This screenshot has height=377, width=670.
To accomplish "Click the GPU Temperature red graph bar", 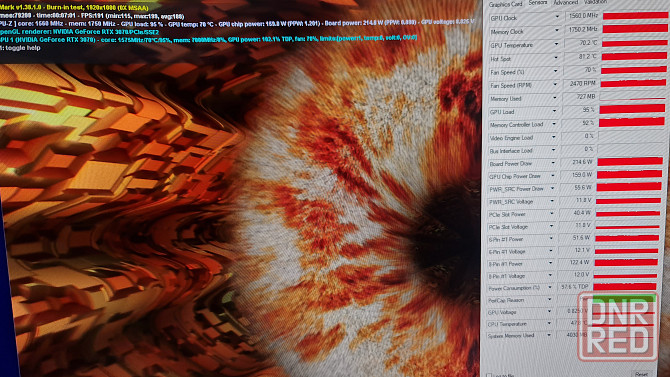I will click(x=635, y=43).
